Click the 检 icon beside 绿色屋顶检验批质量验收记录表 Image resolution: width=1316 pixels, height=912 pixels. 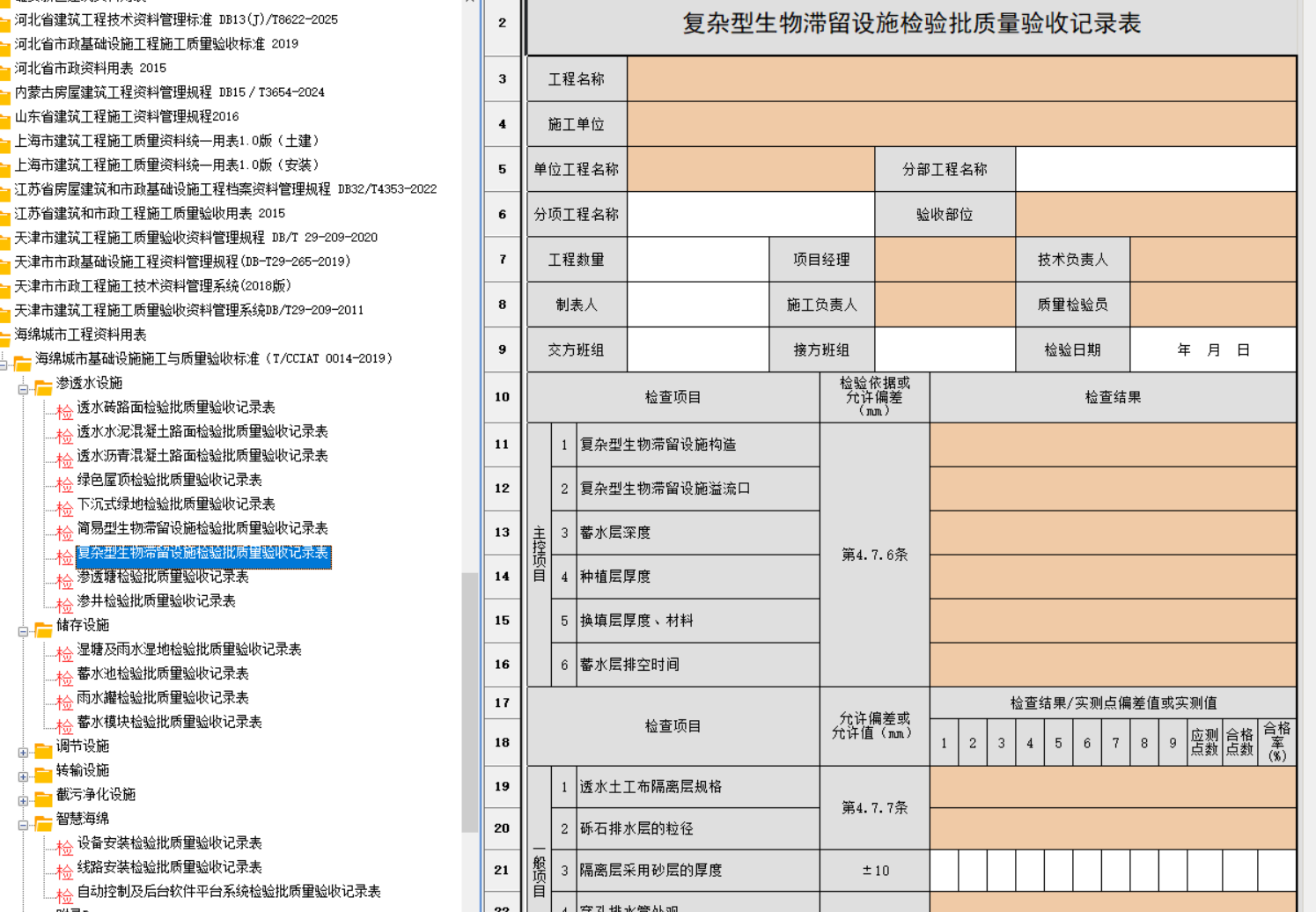pos(64,483)
